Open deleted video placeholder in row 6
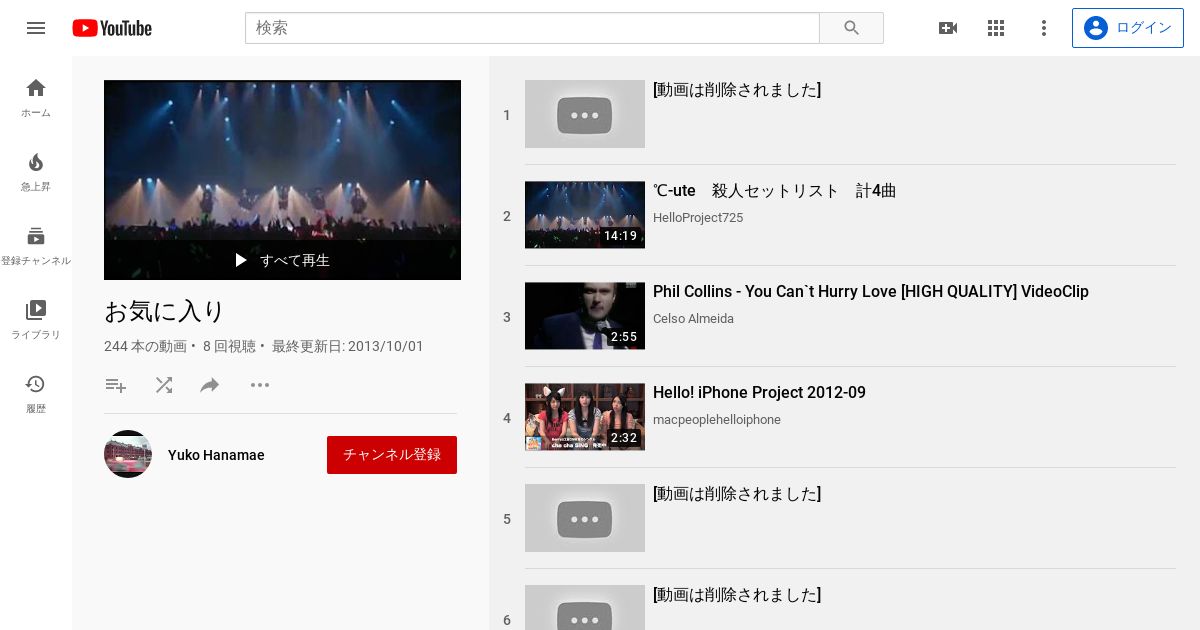The width and height of the screenshot is (1200, 630). (x=585, y=608)
